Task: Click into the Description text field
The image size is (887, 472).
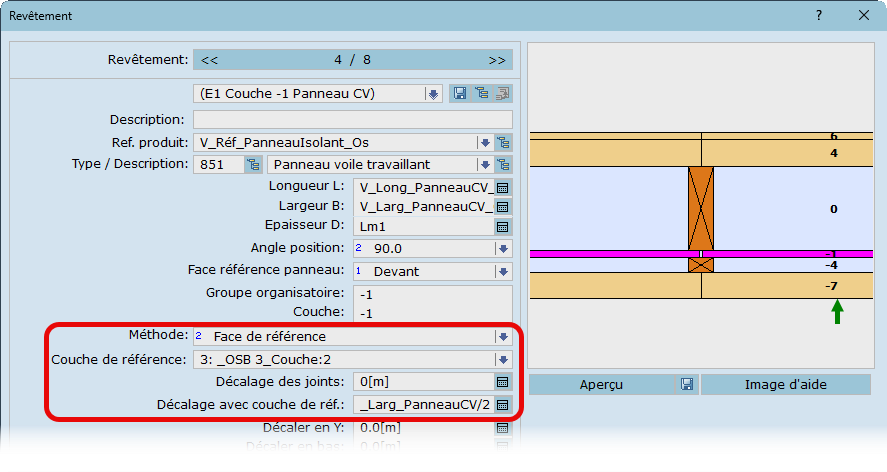Action: click(x=352, y=120)
